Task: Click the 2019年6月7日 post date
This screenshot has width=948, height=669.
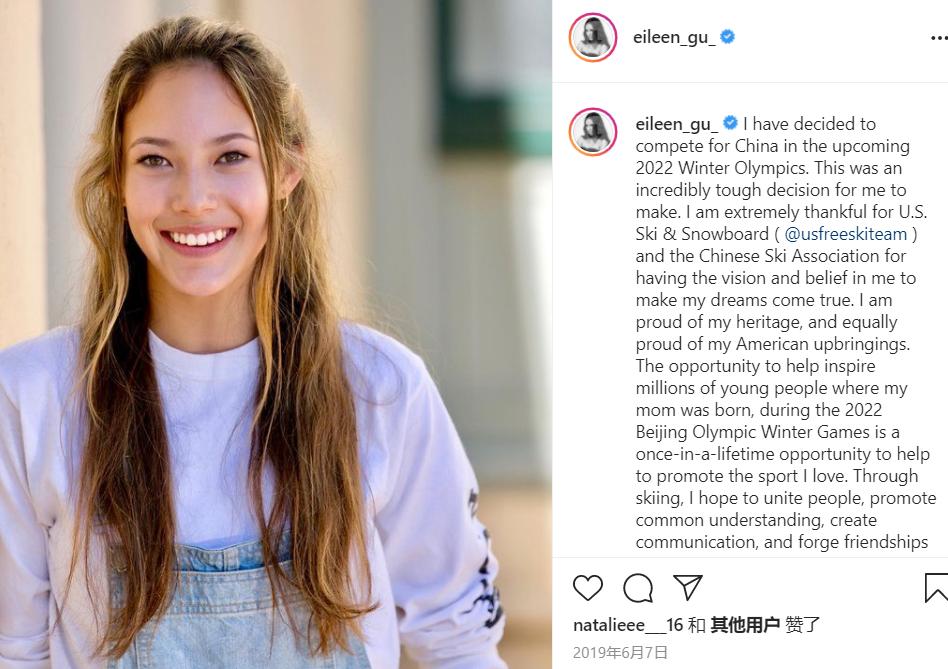Action: coord(620,653)
